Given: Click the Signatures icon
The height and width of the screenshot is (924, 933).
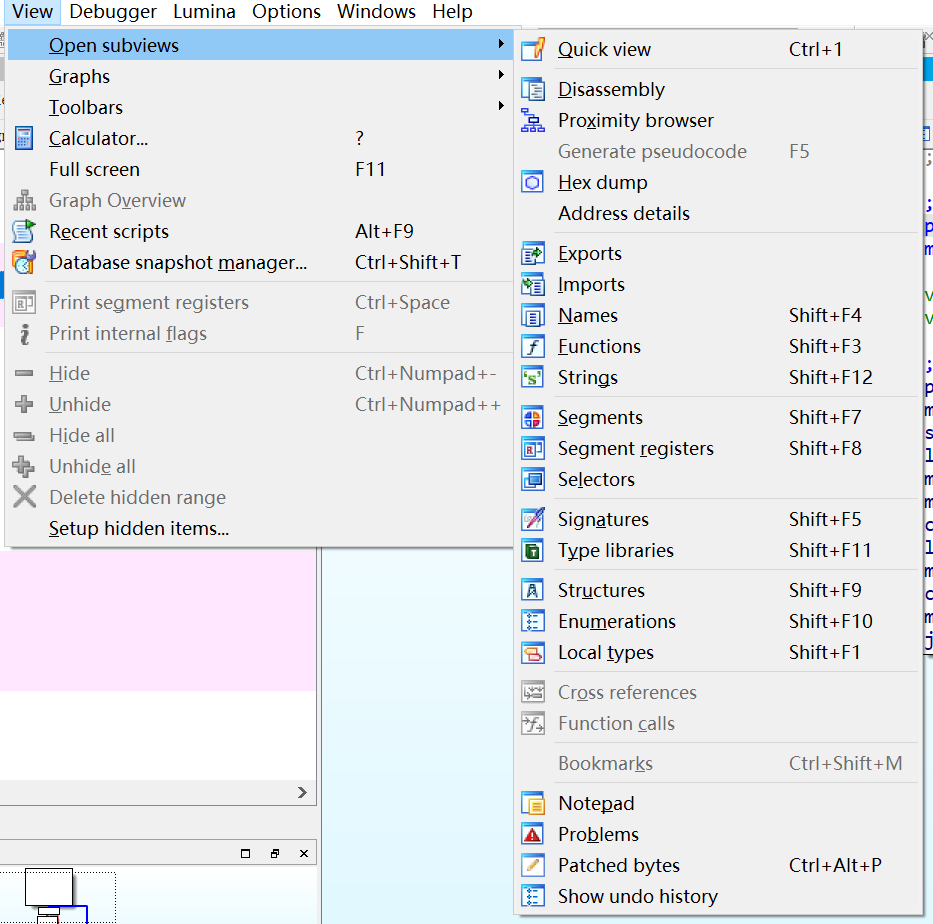Looking at the screenshot, I should click(533, 519).
